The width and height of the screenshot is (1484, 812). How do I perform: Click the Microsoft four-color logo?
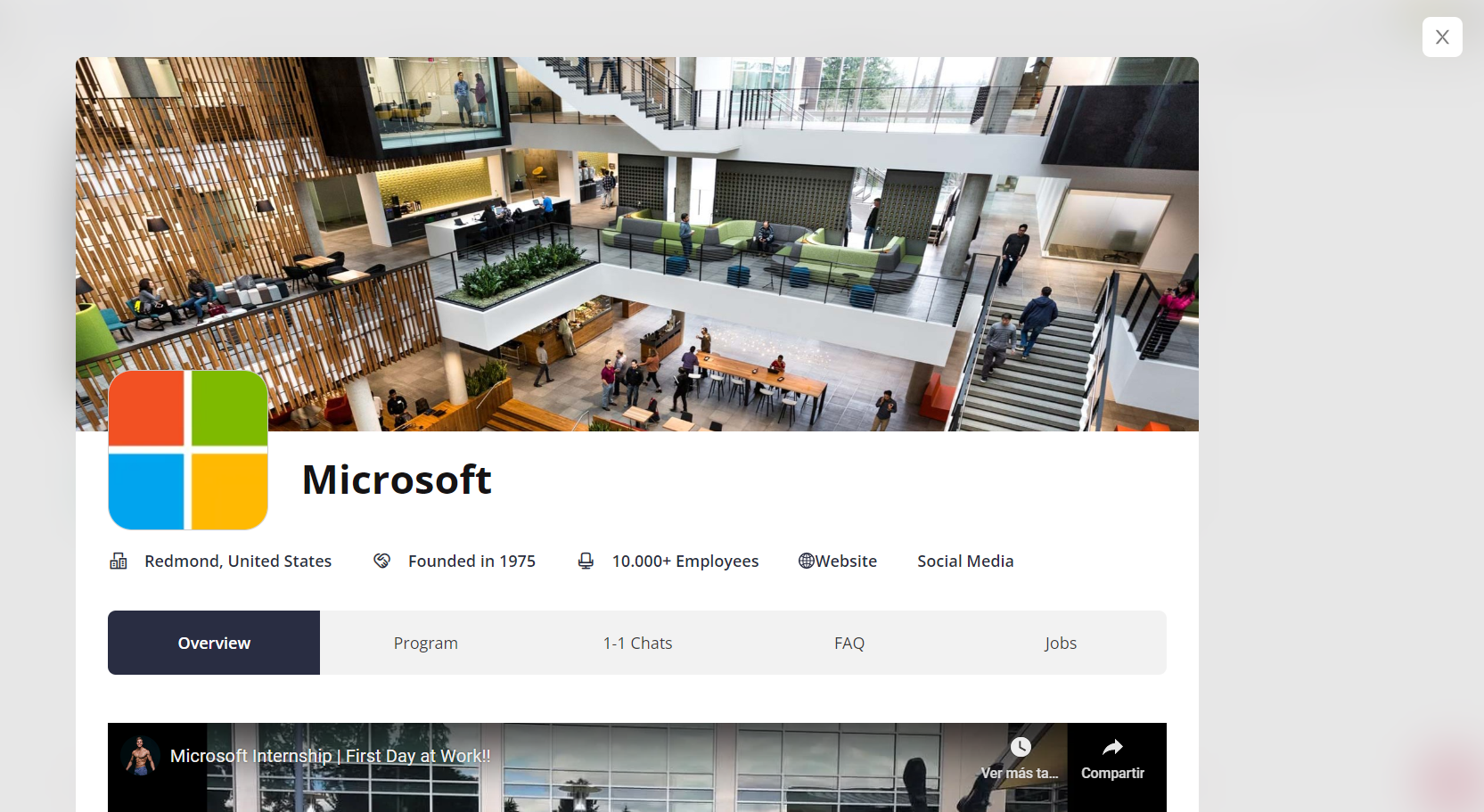coord(188,450)
